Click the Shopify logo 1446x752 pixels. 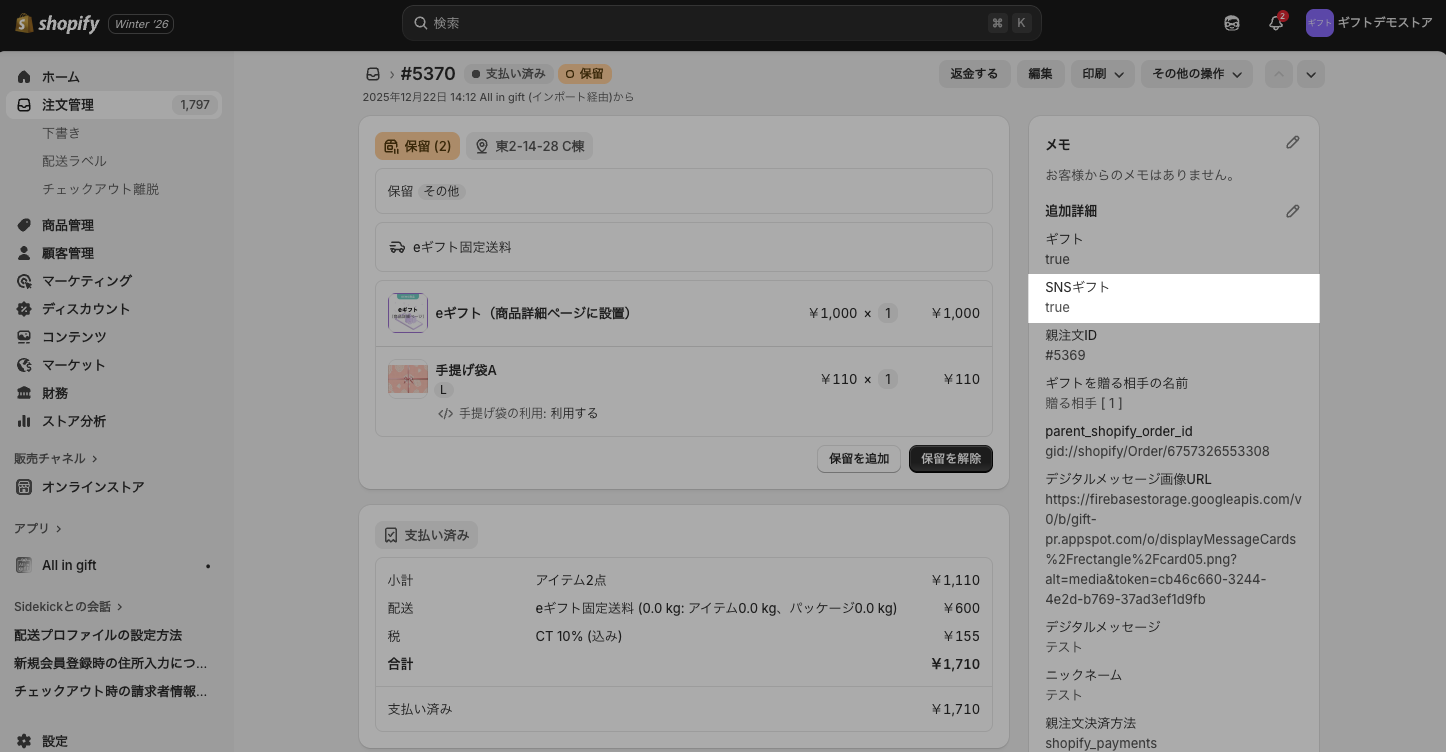click(57, 23)
